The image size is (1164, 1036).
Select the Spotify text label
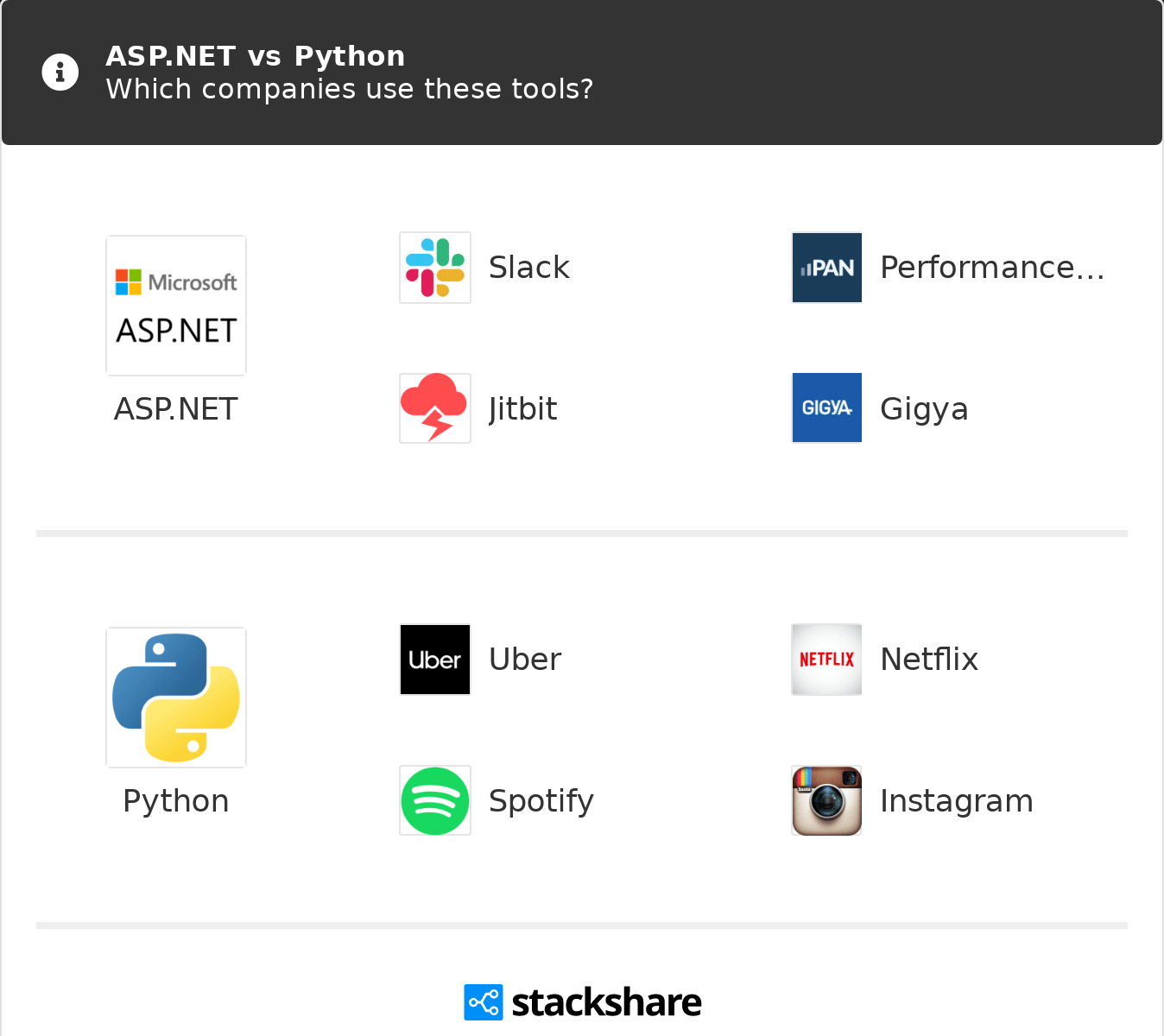[541, 801]
